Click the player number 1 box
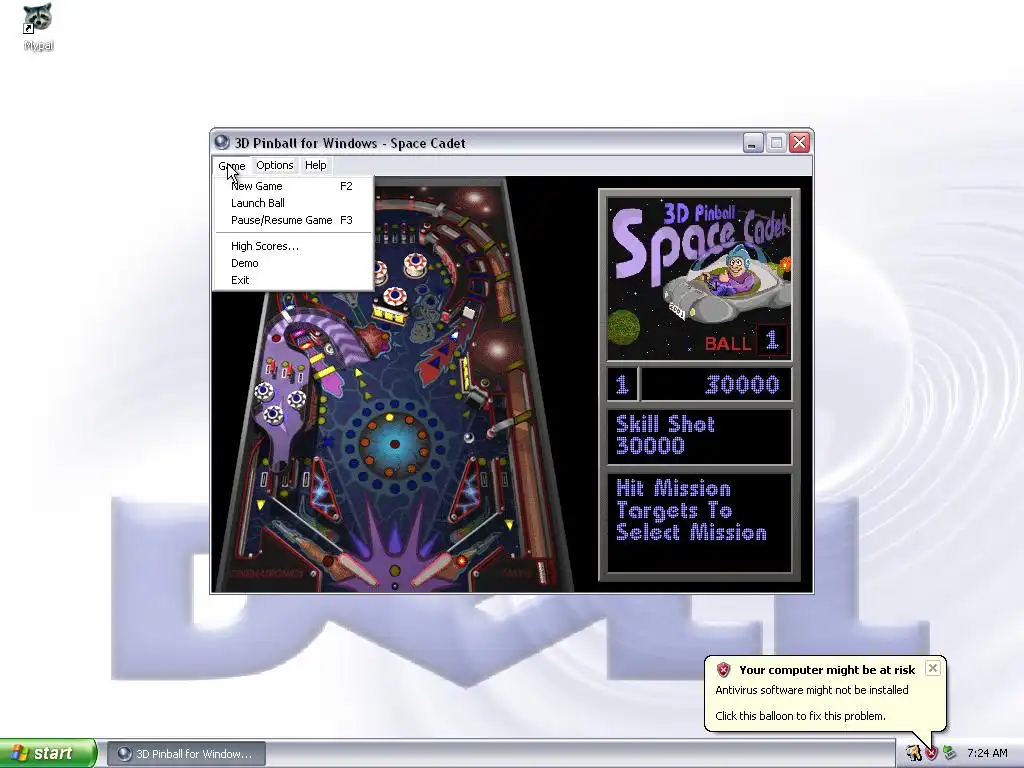The height and width of the screenshot is (768, 1024). point(622,385)
